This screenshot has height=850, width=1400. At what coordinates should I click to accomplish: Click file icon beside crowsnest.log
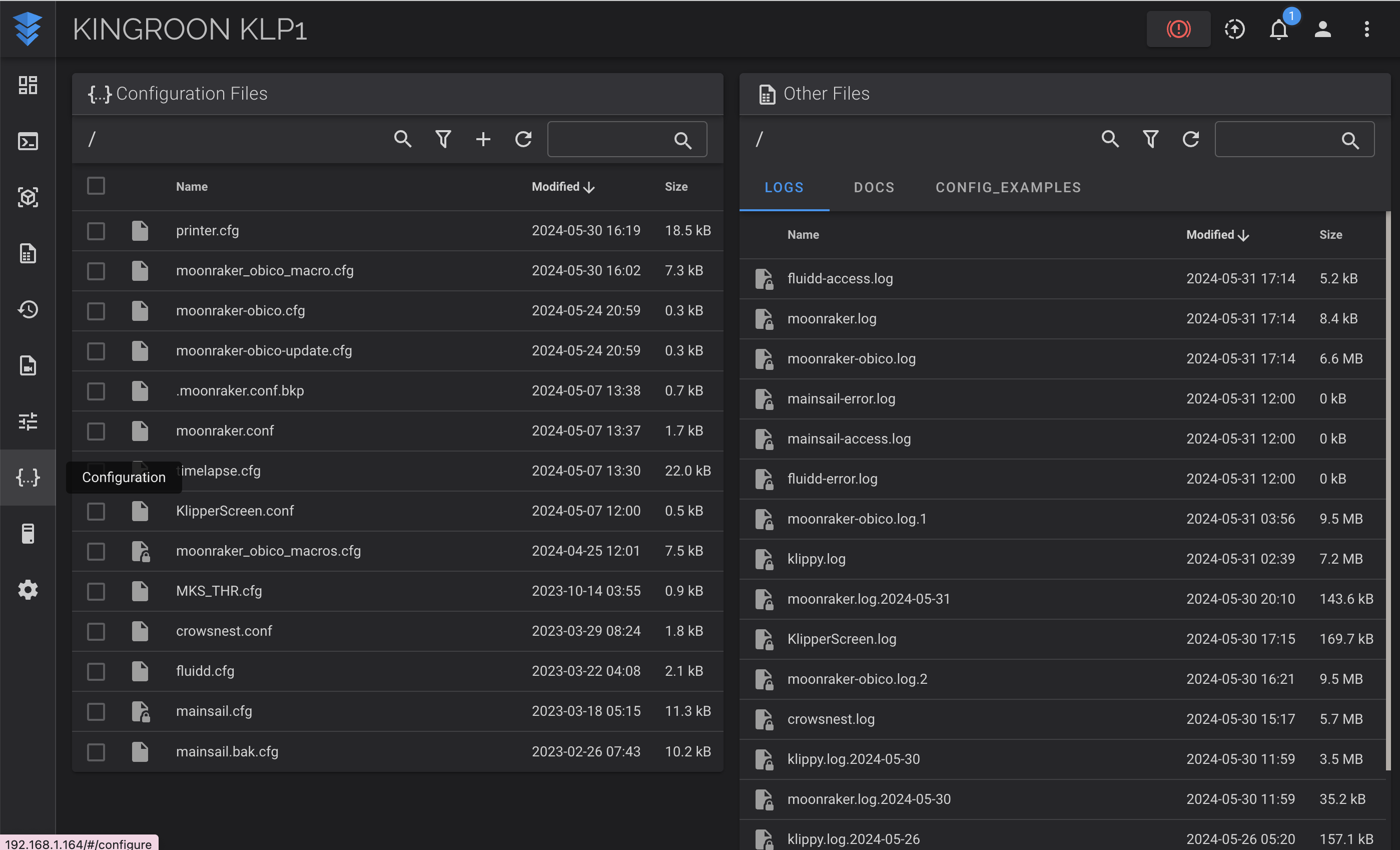(764, 719)
